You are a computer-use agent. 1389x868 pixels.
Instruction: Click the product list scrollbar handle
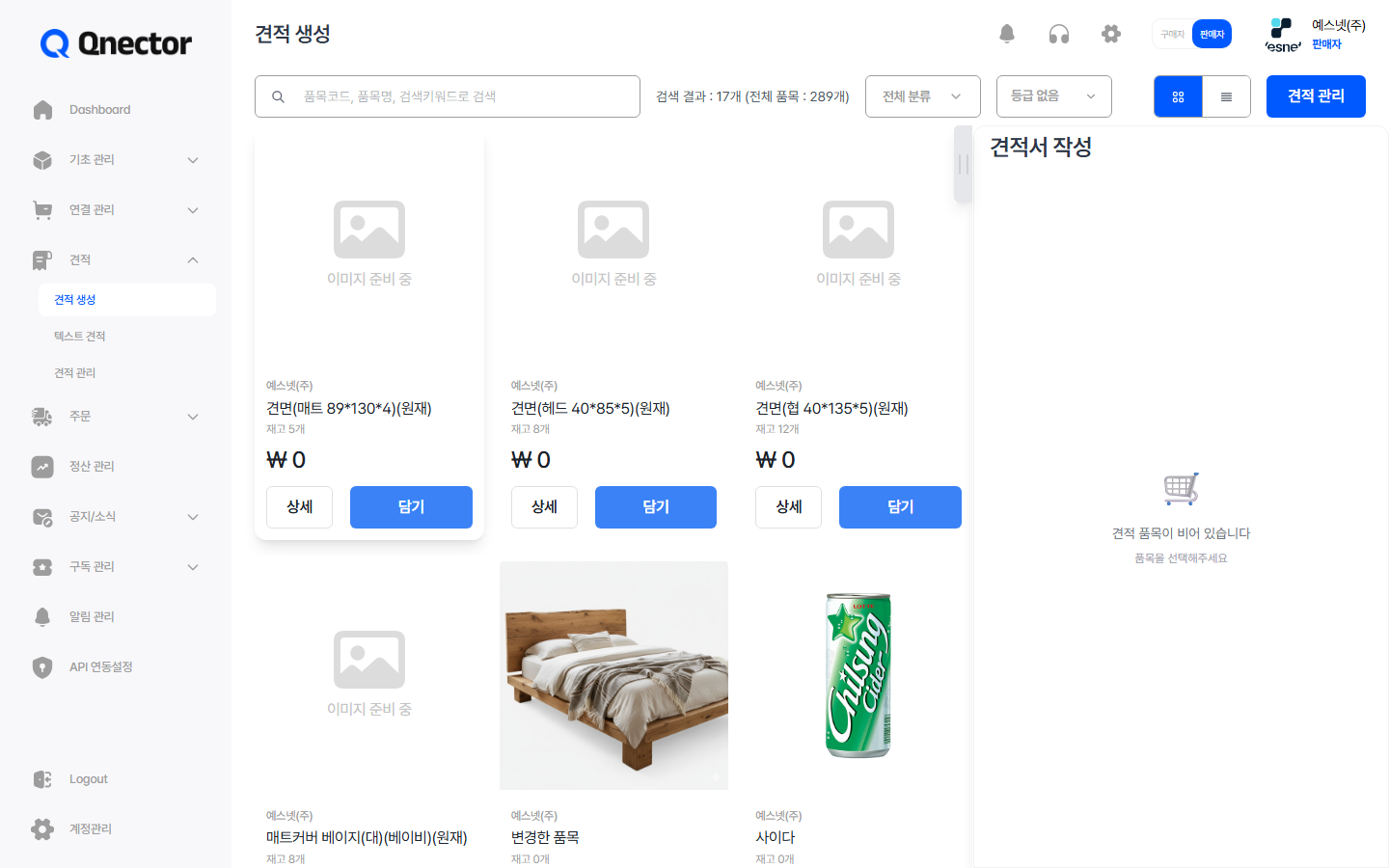point(963,164)
